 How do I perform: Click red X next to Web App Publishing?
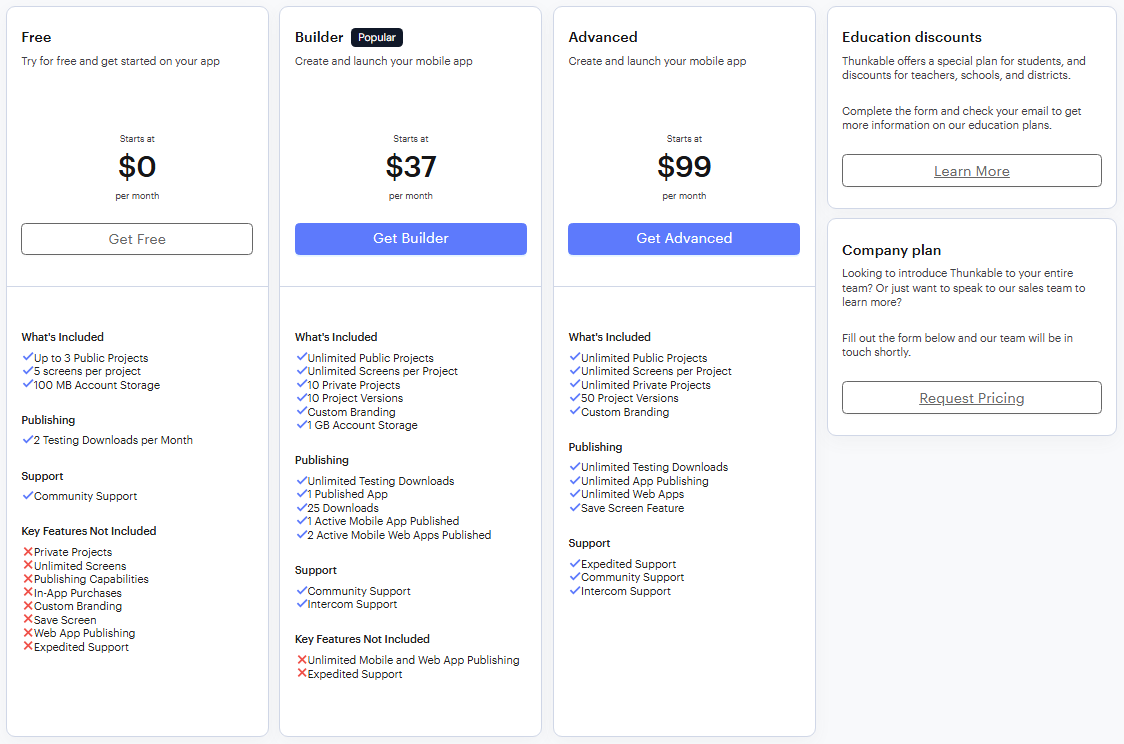(x=28, y=632)
